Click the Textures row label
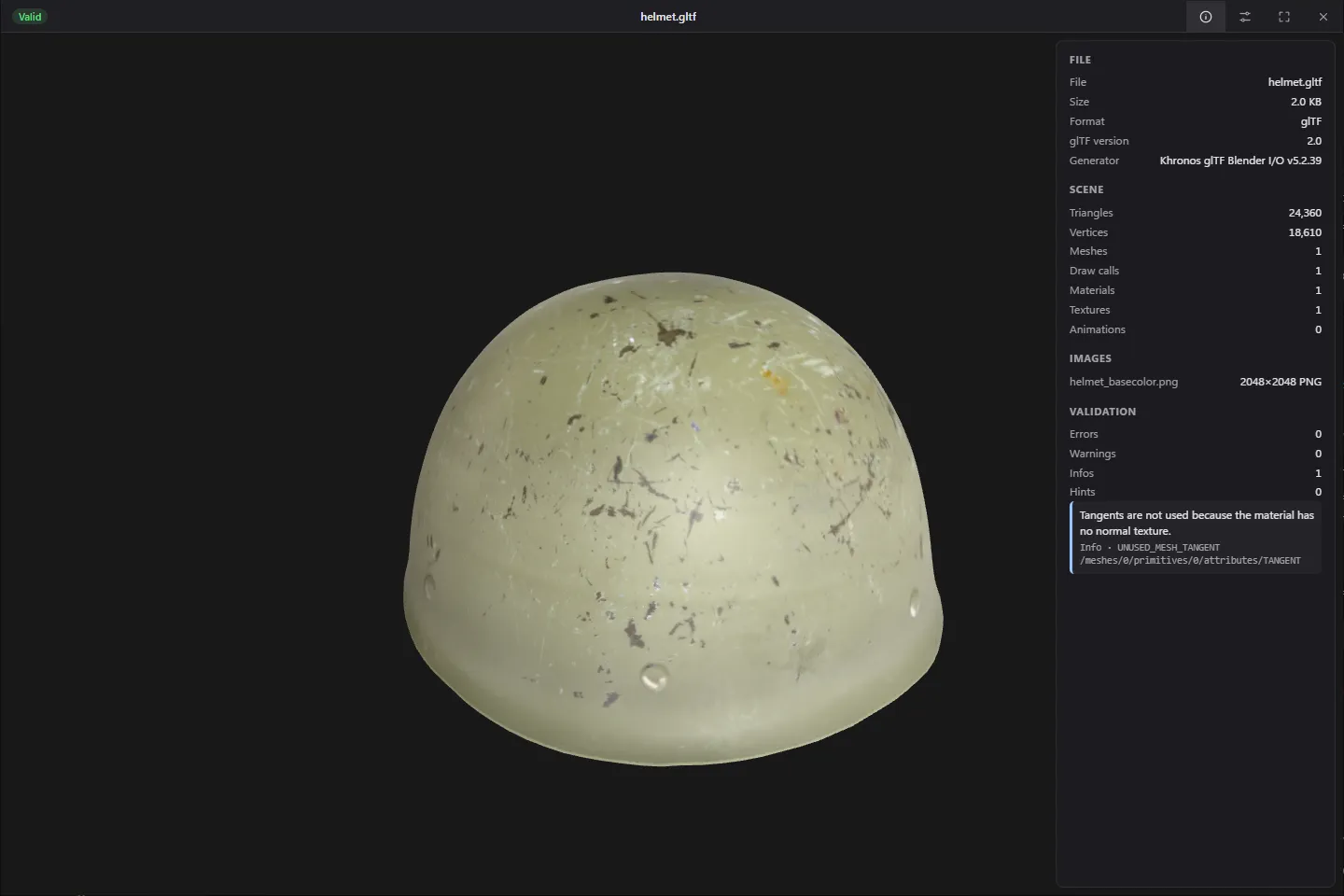The width and height of the screenshot is (1344, 896). pyautogui.click(x=1090, y=310)
